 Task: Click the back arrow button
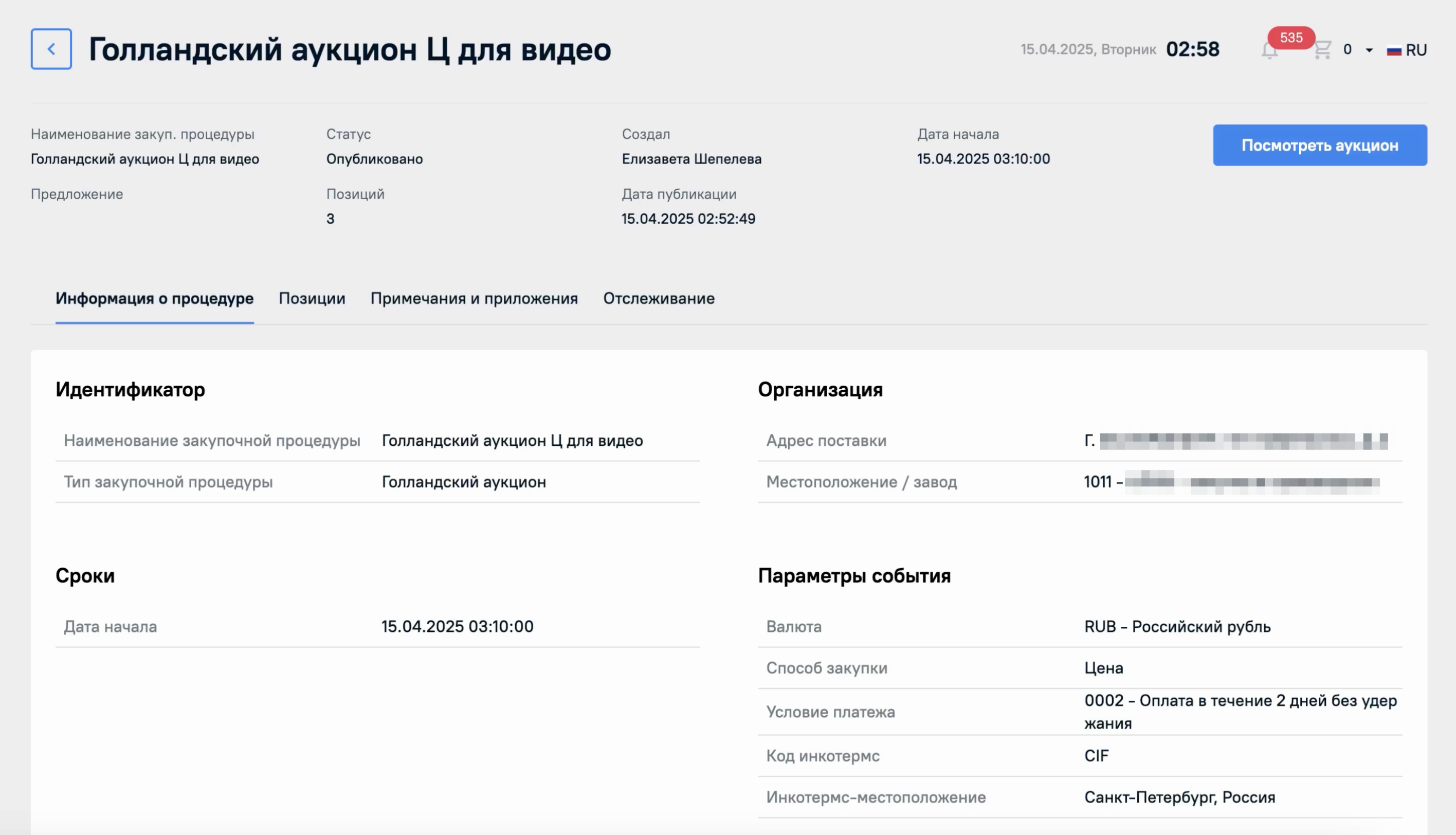(x=51, y=49)
